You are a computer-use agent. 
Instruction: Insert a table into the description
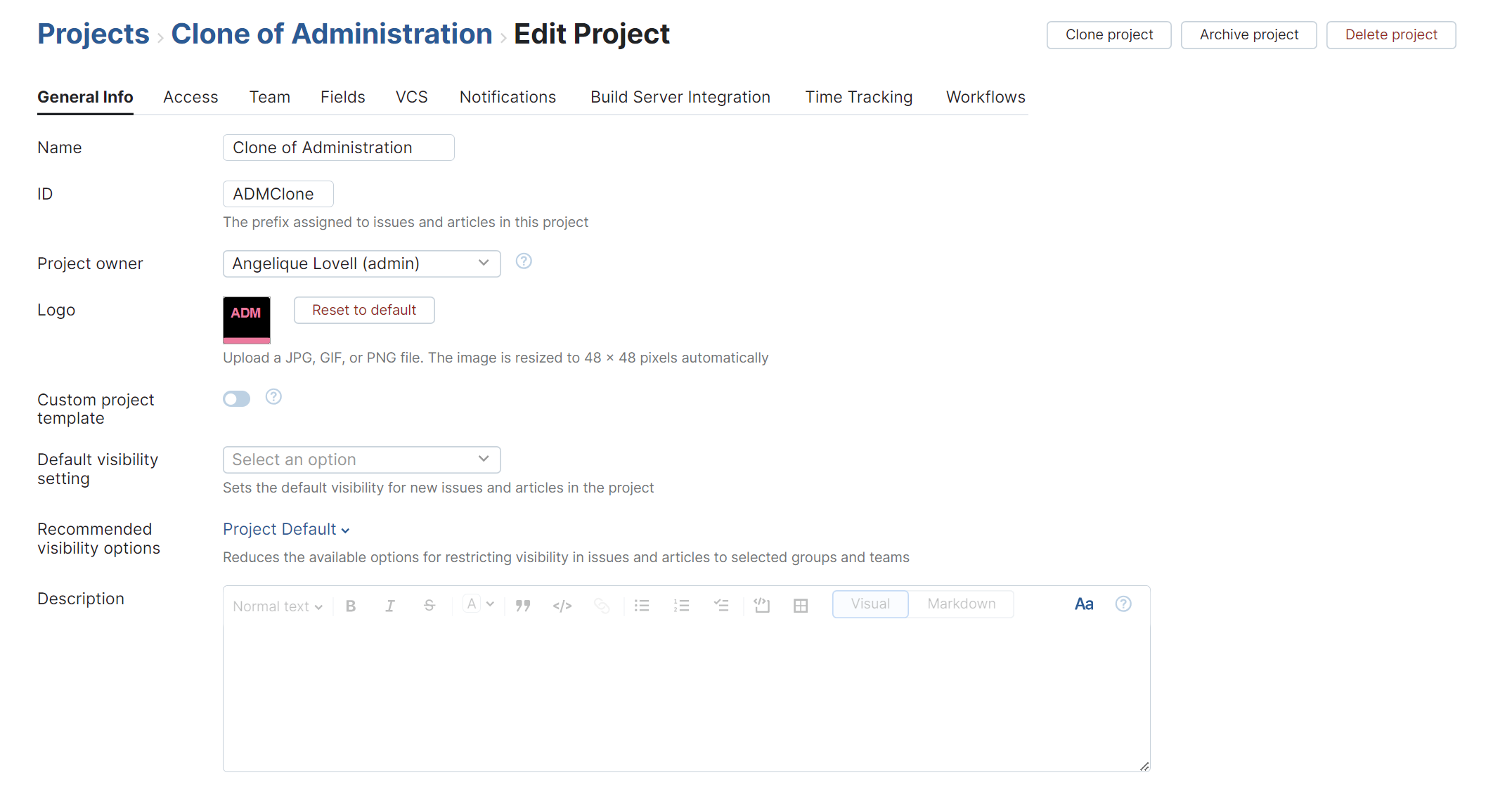tap(801, 605)
